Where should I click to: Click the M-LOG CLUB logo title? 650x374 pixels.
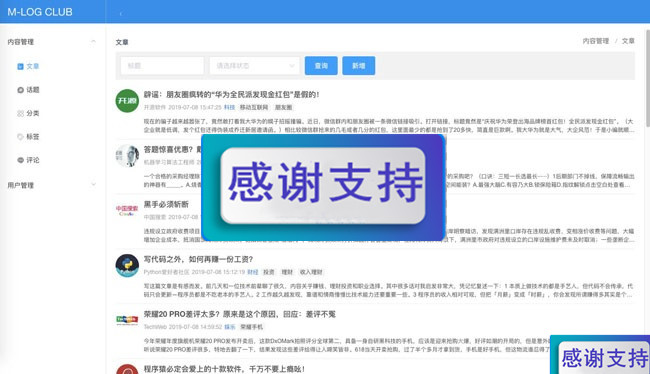[40, 12]
